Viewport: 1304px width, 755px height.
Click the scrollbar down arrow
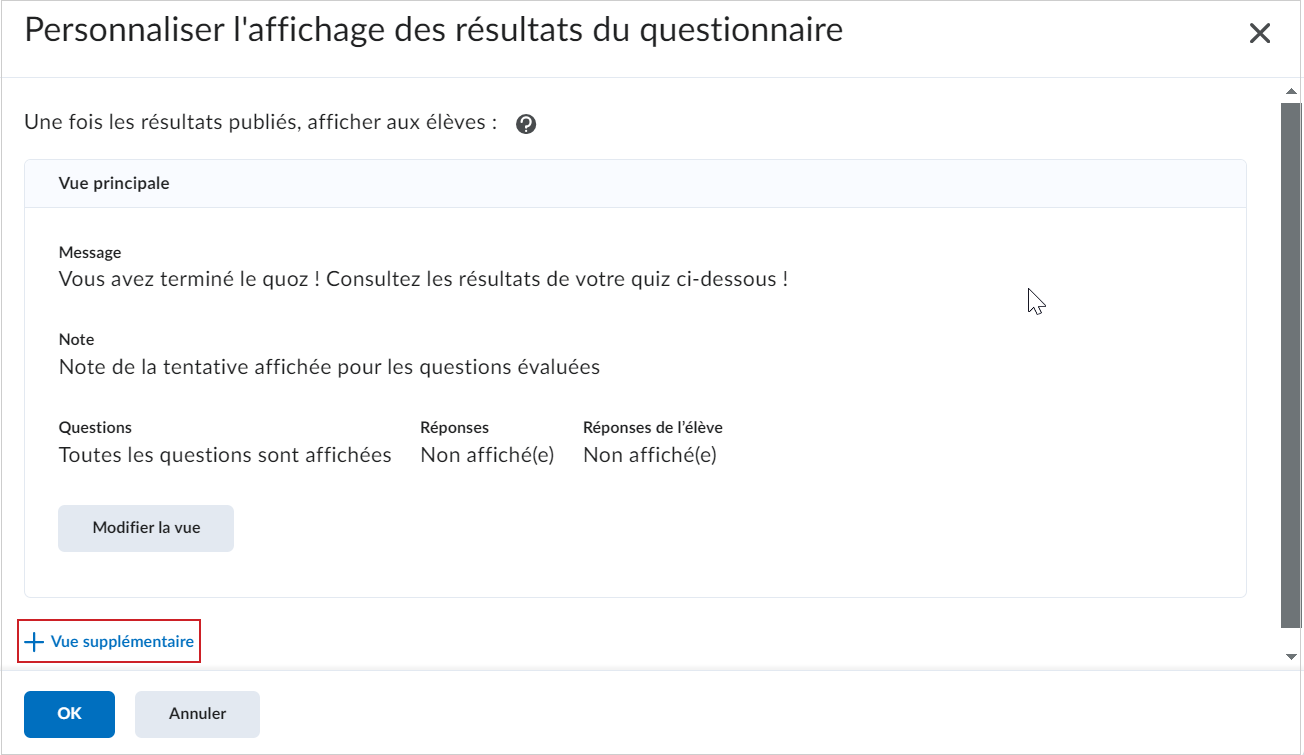click(x=1291, y=656)
